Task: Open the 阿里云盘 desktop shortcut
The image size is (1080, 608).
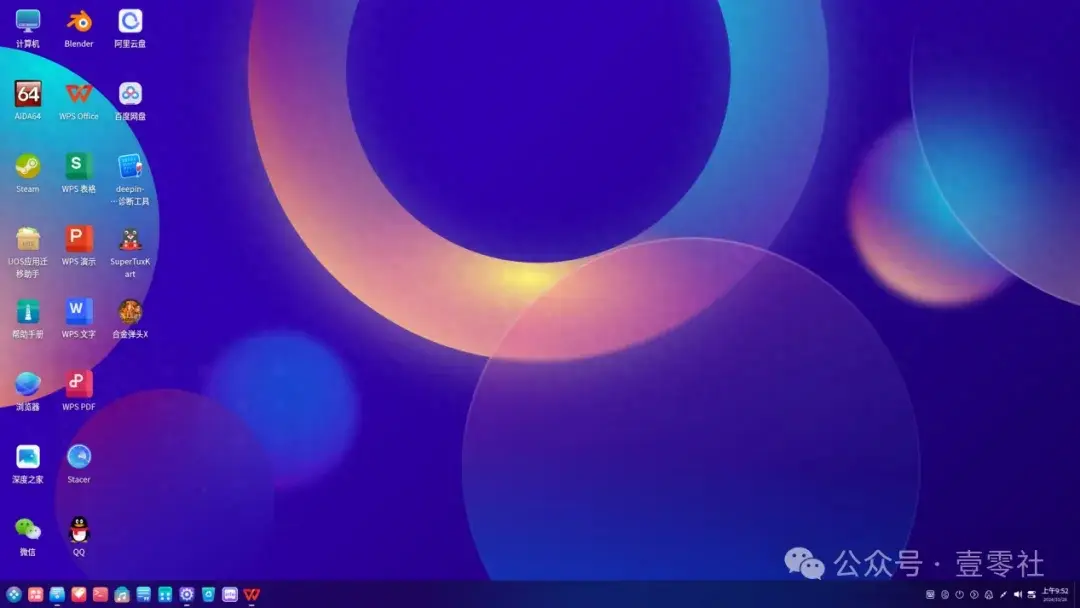Action: point(130,28)
